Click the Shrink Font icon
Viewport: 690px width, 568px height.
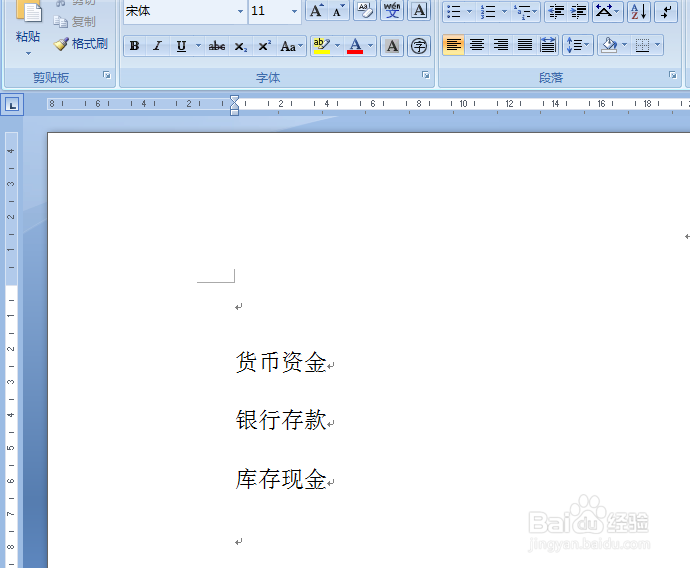pyautogui.click(x=338, y=11)
